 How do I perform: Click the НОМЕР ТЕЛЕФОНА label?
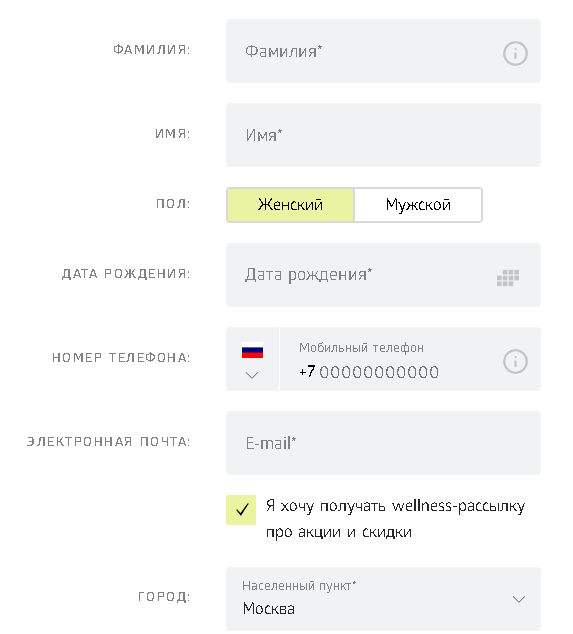pos(121,357)
